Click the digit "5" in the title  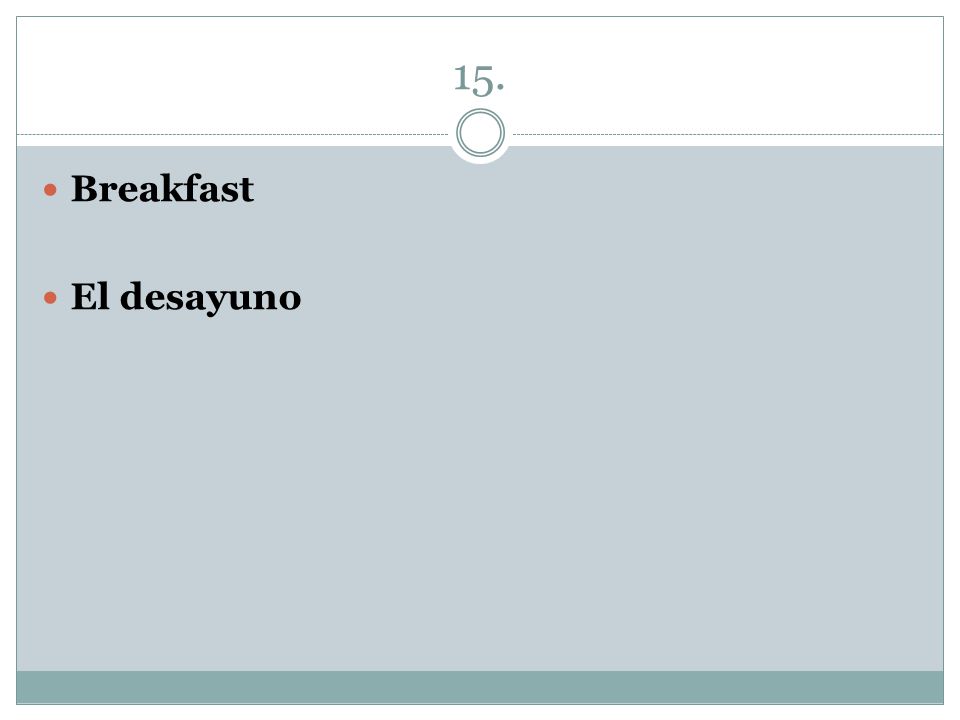483,81
